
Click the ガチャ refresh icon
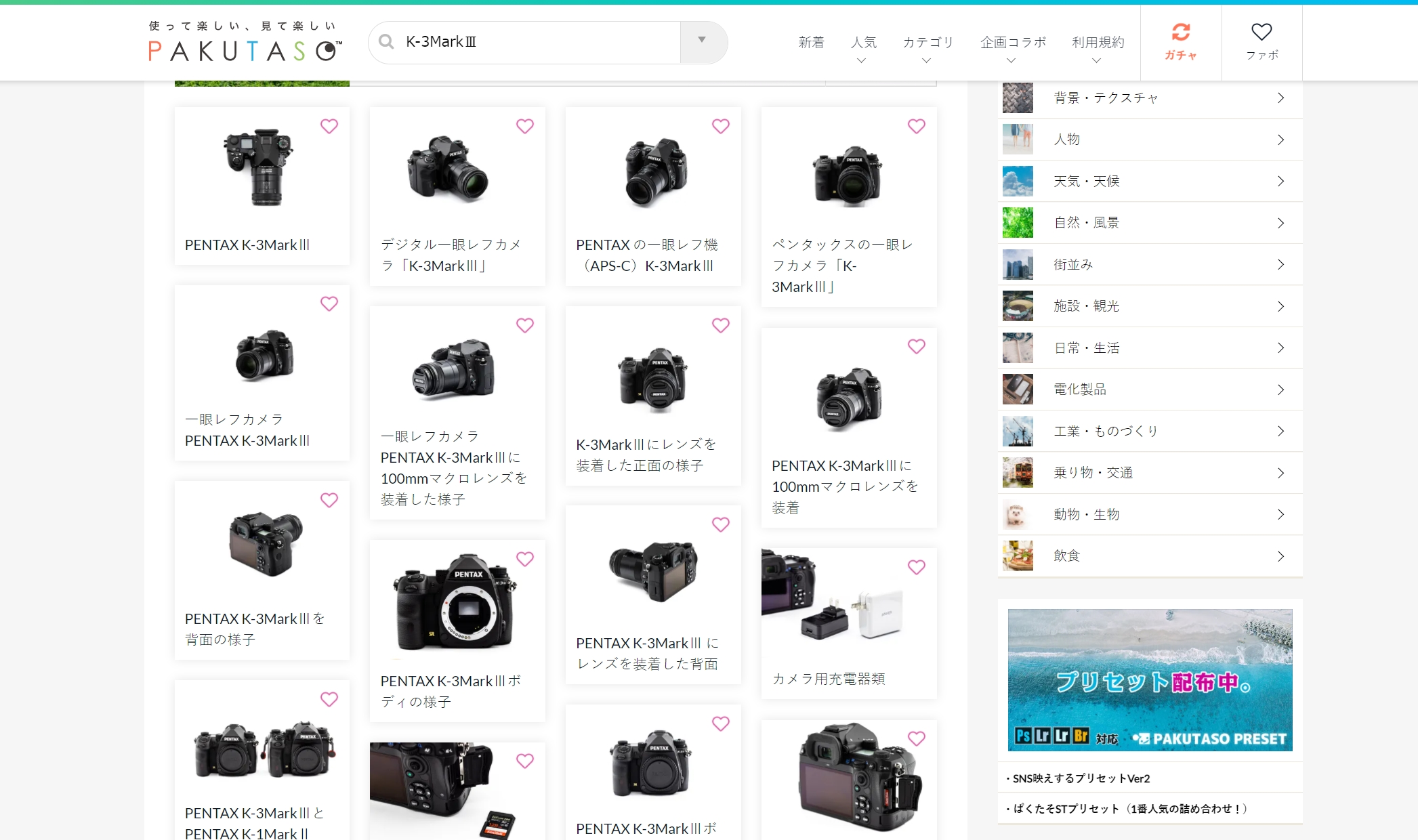click(x=1181, y=33)
